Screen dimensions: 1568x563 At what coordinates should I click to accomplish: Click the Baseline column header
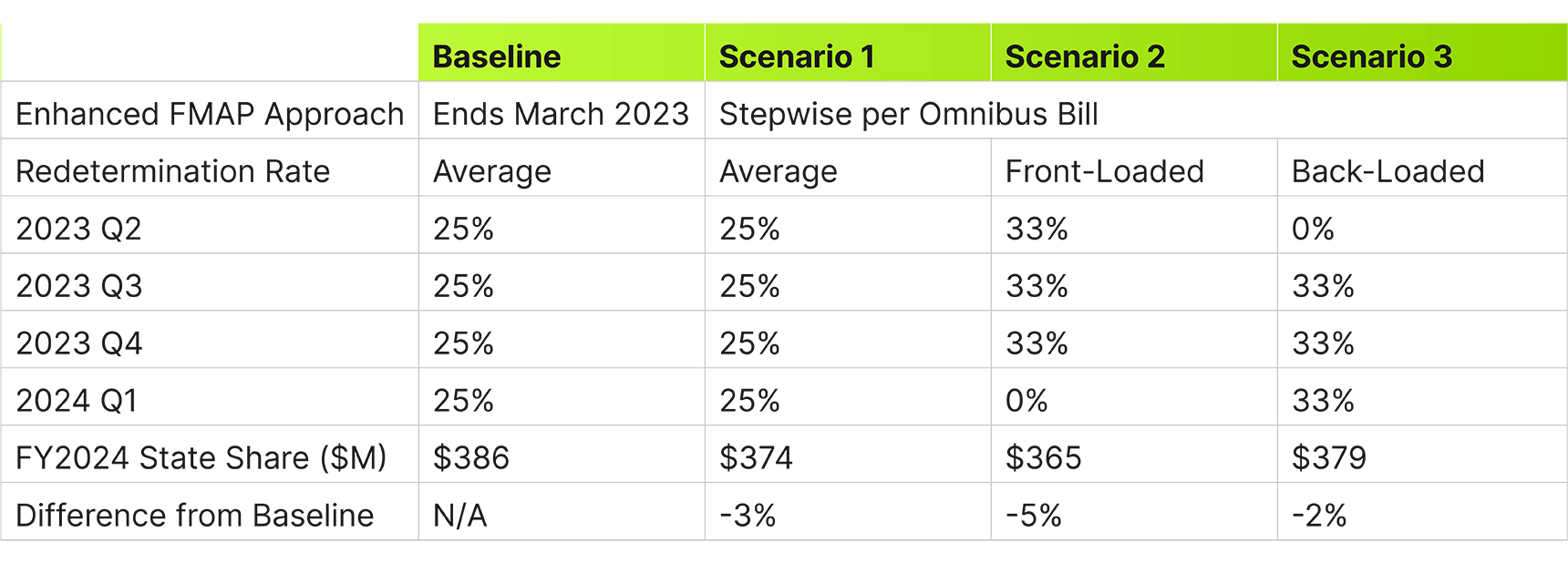tap(561, 53)
